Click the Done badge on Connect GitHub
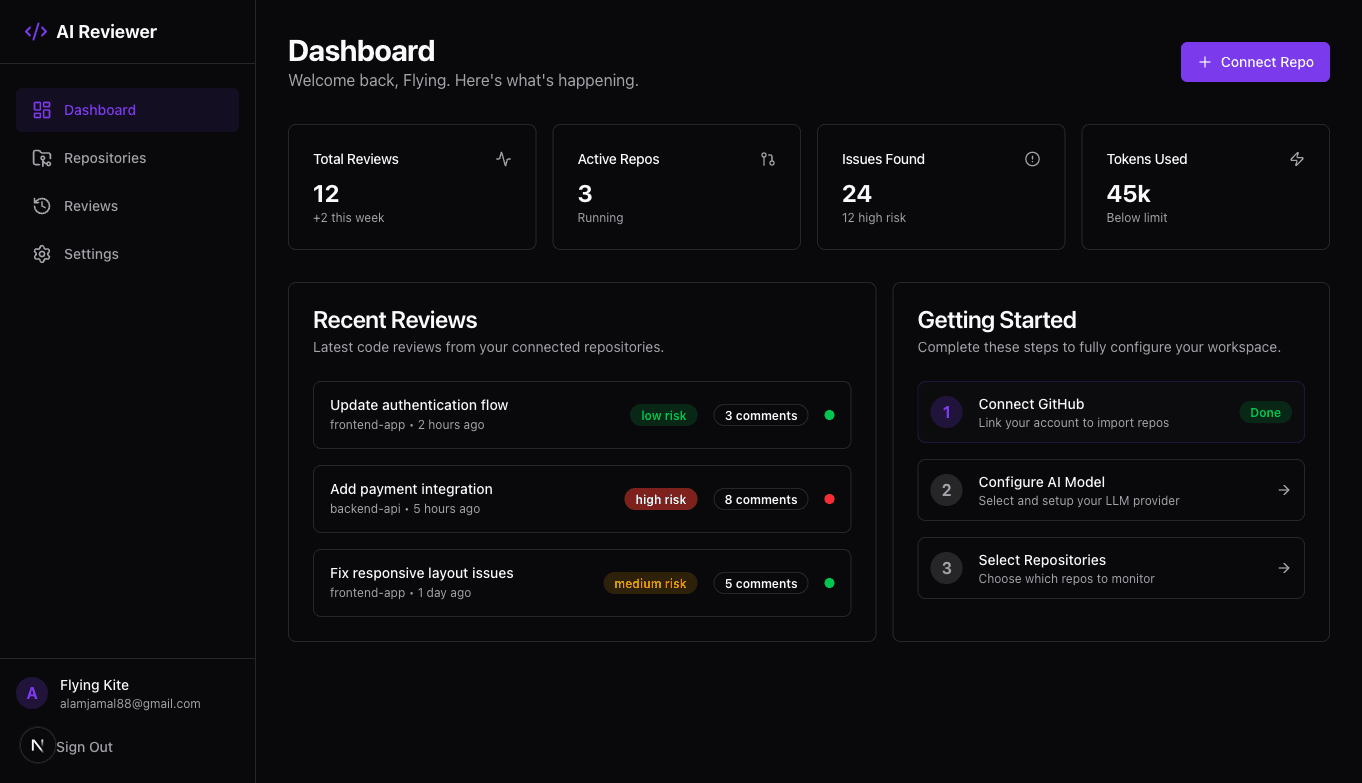This screenshot has width=1362, height=783. tap(1265, 412)
